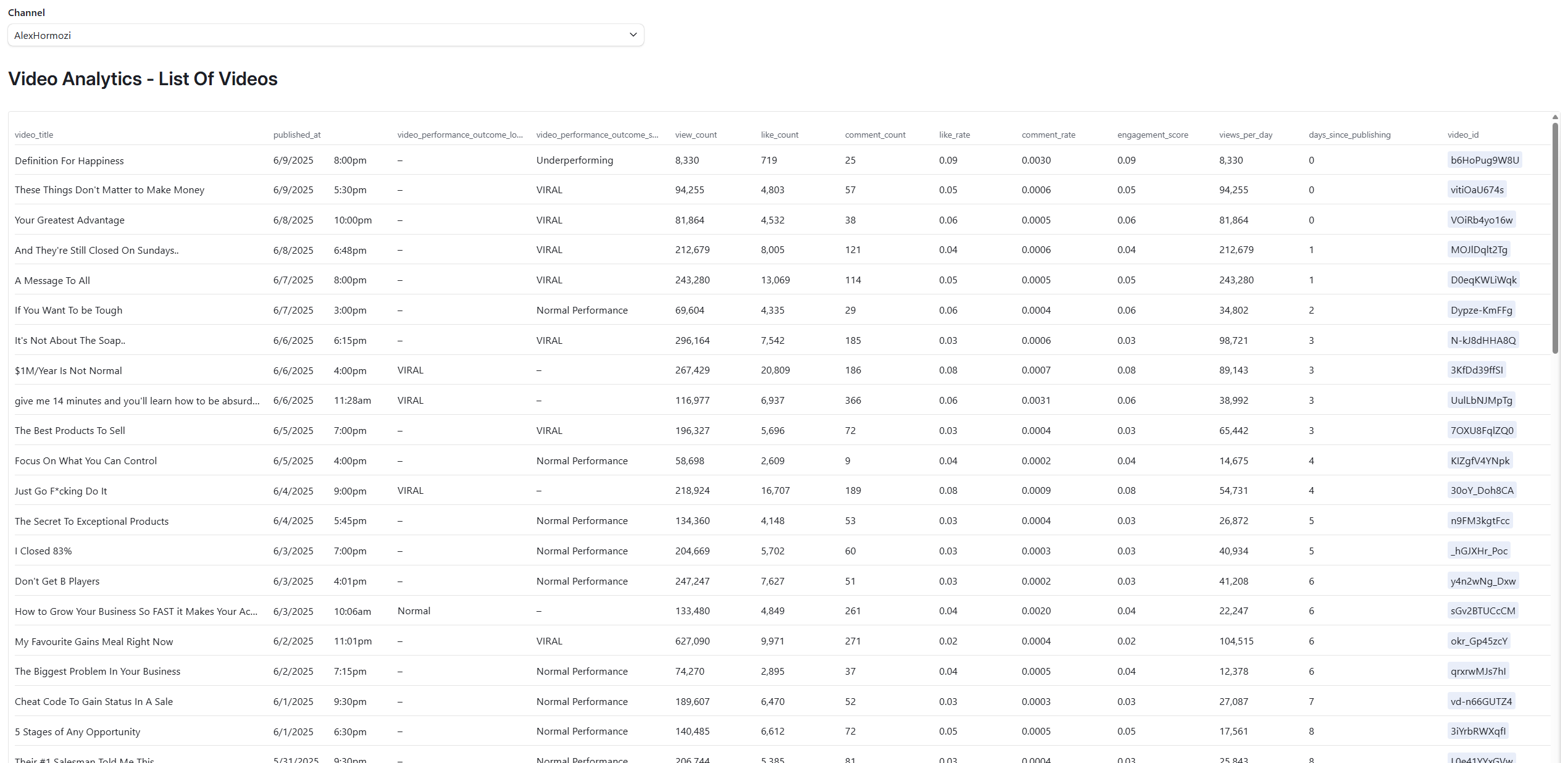
Task: Click the title I Closed 83%
Action: (43, 551)
